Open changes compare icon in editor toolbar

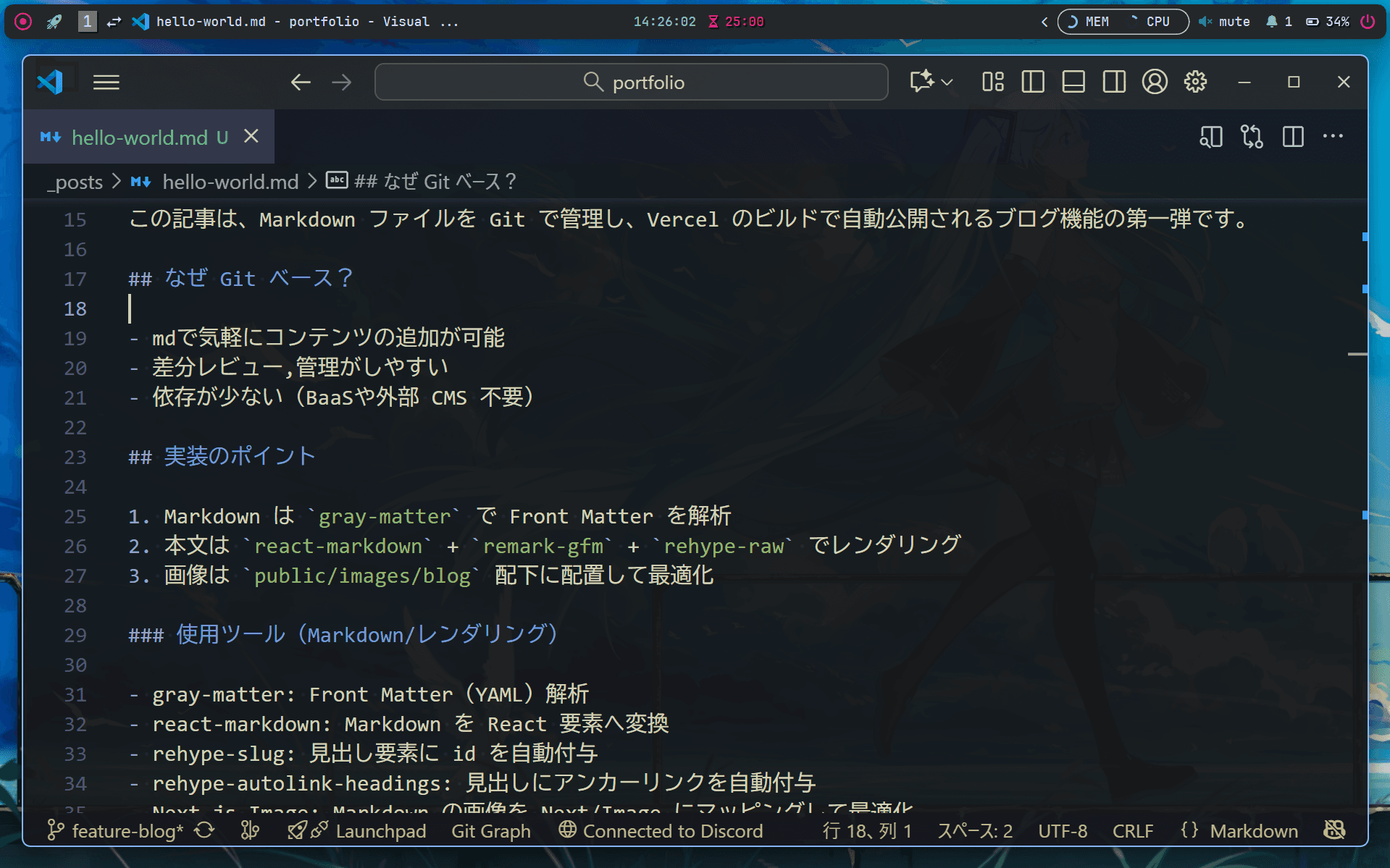1252,137
